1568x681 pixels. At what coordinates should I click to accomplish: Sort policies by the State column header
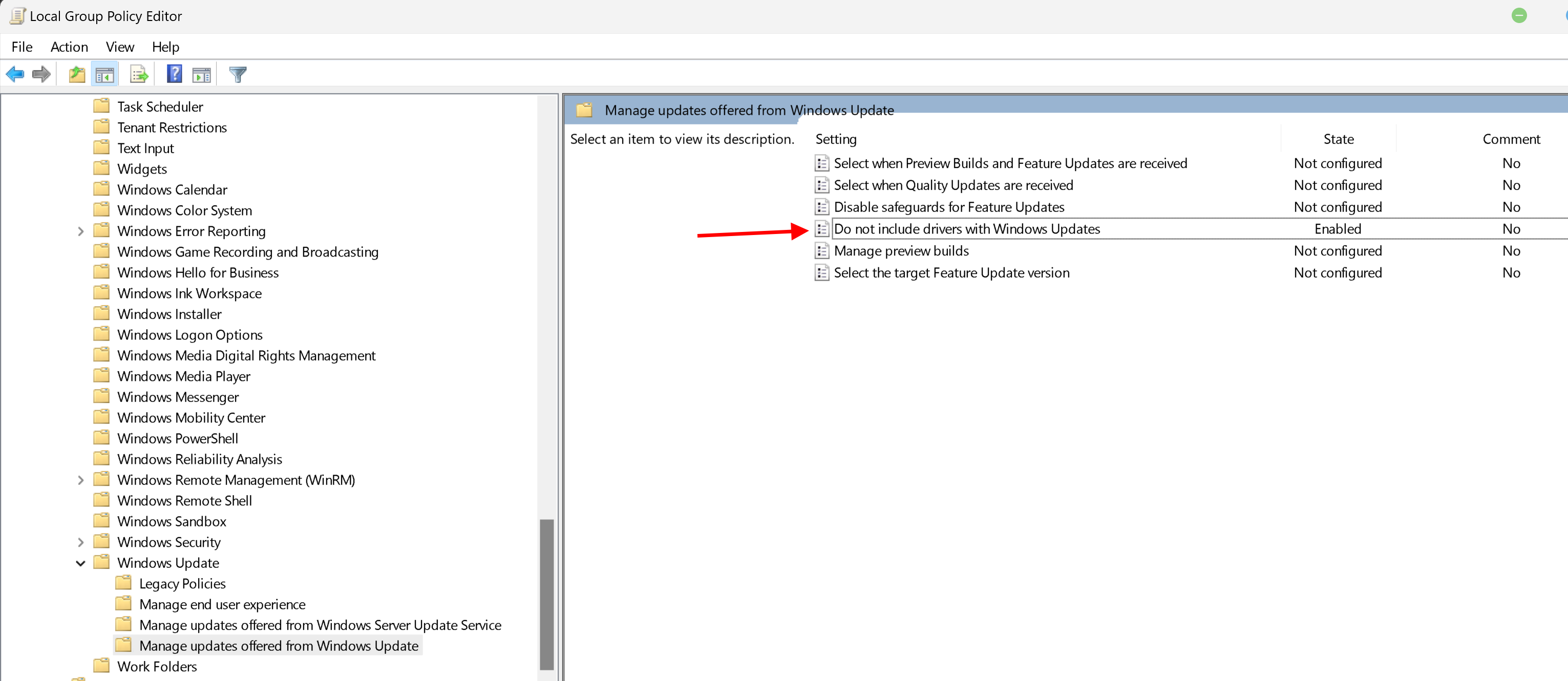click(x=1338, y=139)
